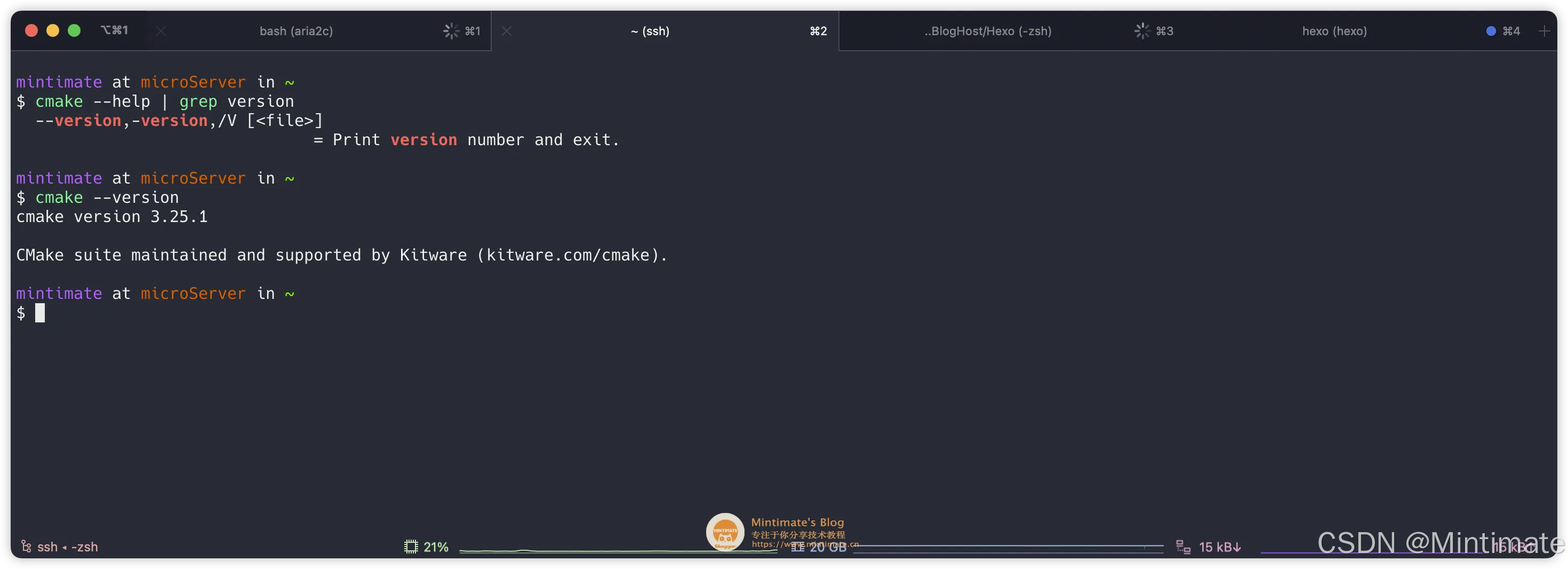
Task: Close the bash (aria2c) tab
Action: [x=161, y=31]
